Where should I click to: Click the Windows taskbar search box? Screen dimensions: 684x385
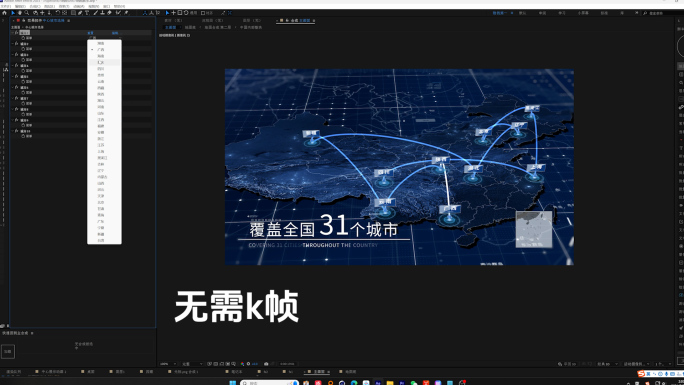269,383
